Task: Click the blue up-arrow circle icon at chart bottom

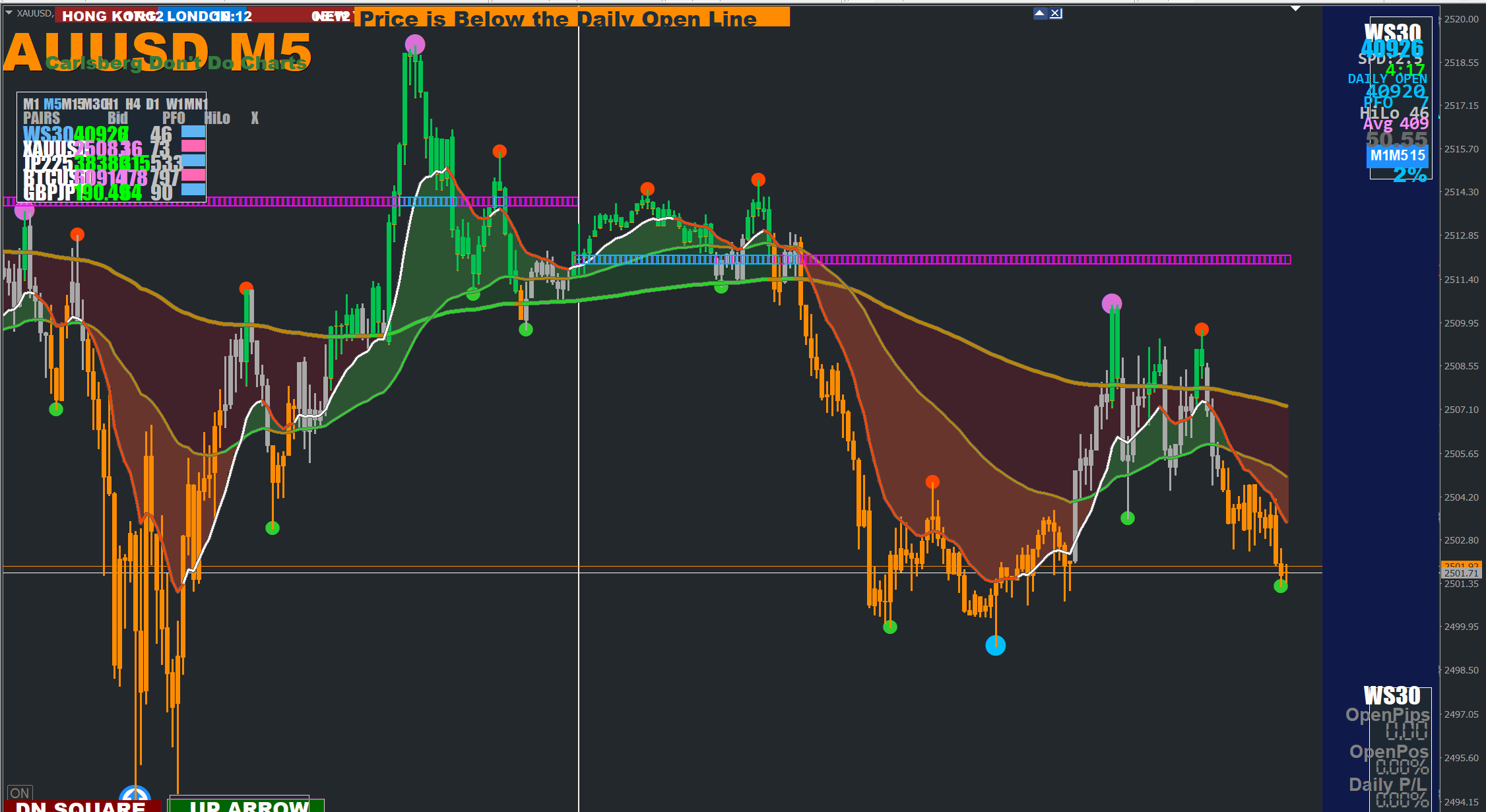Action: pos(135,795)
